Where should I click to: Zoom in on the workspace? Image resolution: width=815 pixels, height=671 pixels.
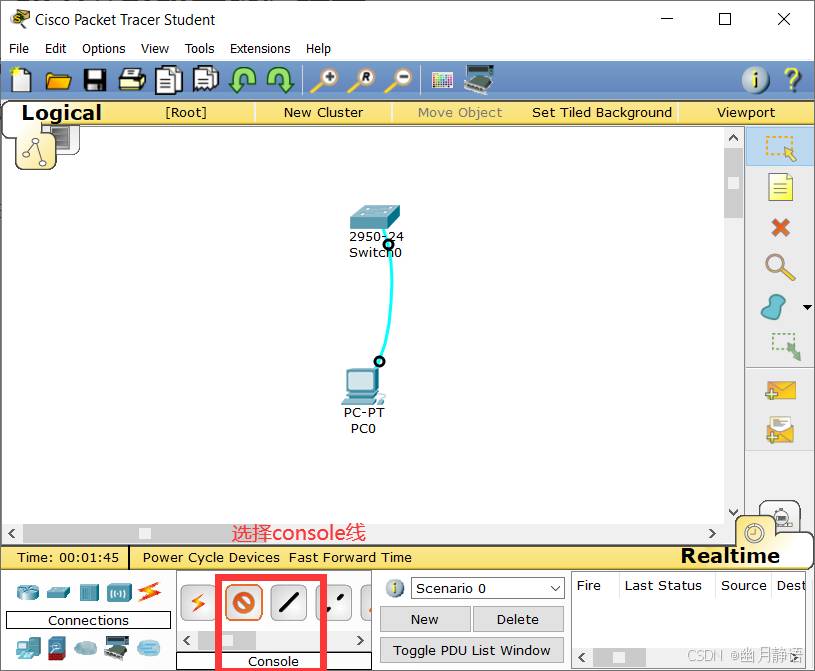pos(324,81)
